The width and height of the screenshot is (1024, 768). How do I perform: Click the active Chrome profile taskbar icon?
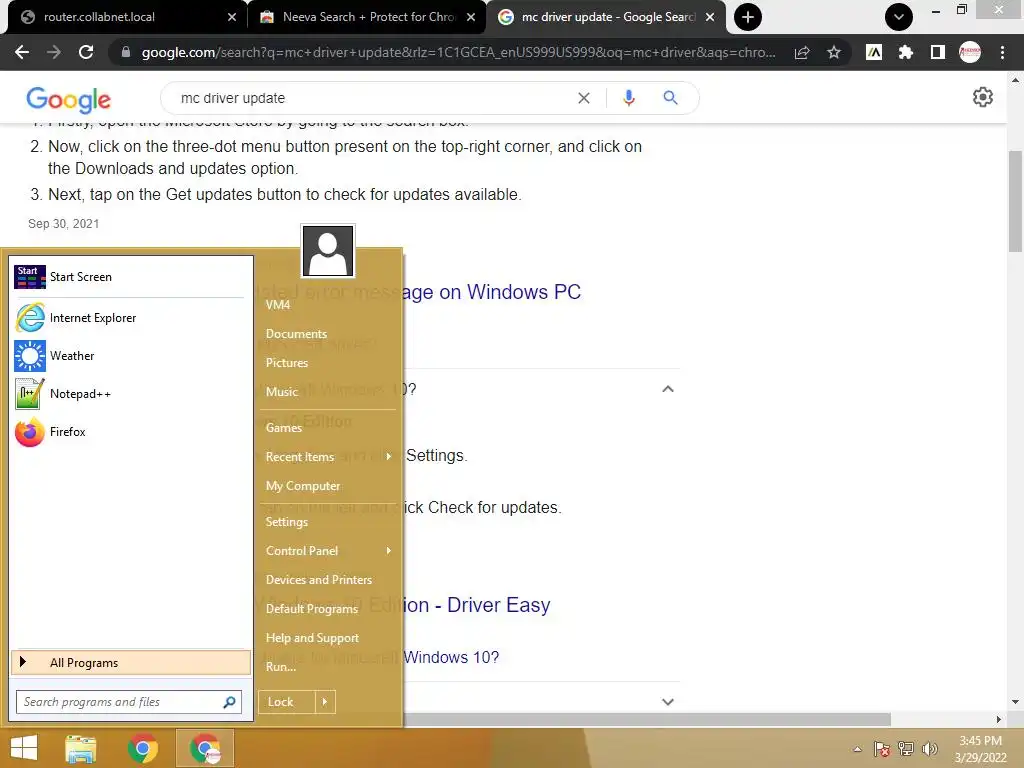click(x=205, y=748)
